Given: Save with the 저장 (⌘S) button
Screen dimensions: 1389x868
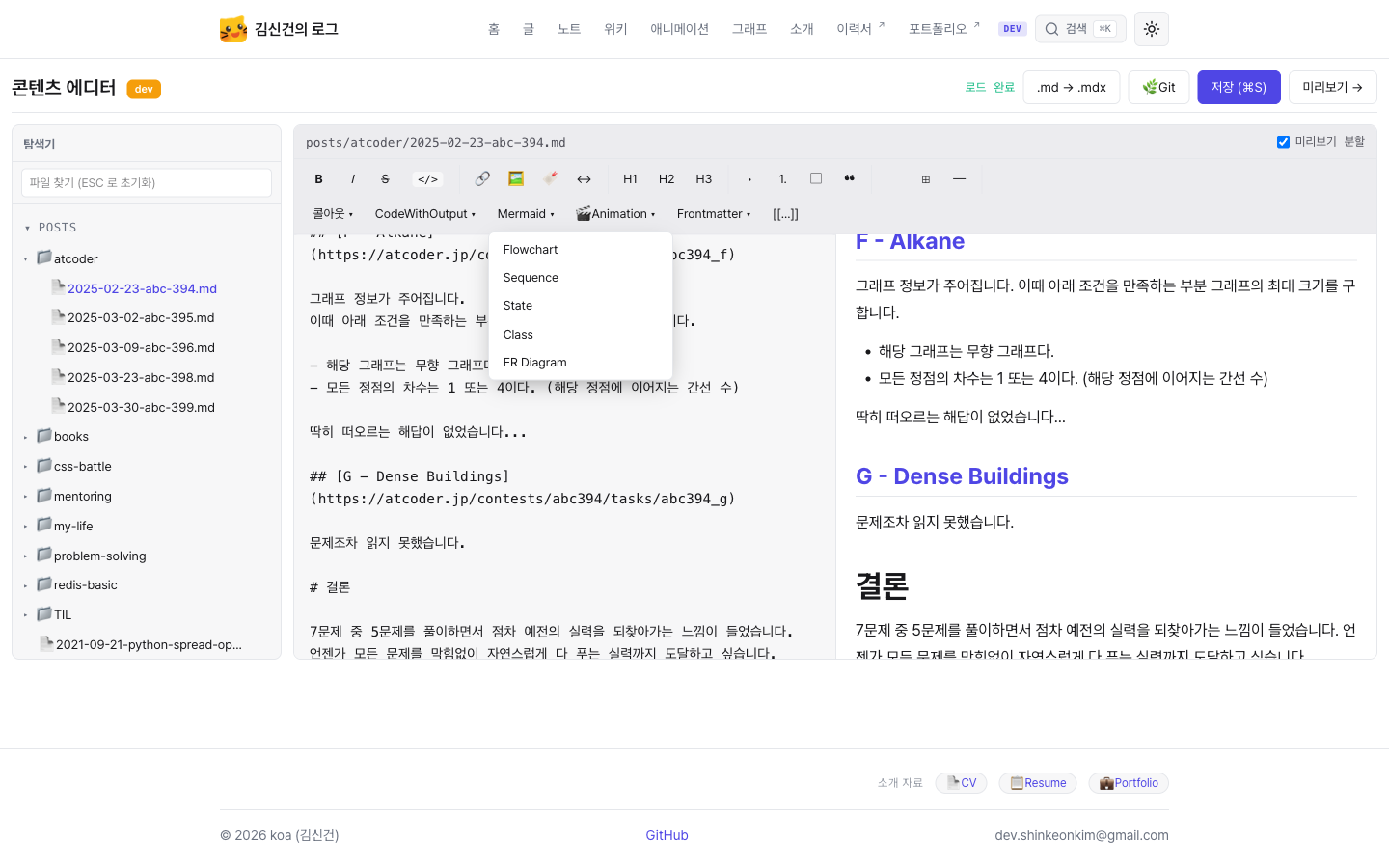Looking at the screenshot, I should point(1239,87).
